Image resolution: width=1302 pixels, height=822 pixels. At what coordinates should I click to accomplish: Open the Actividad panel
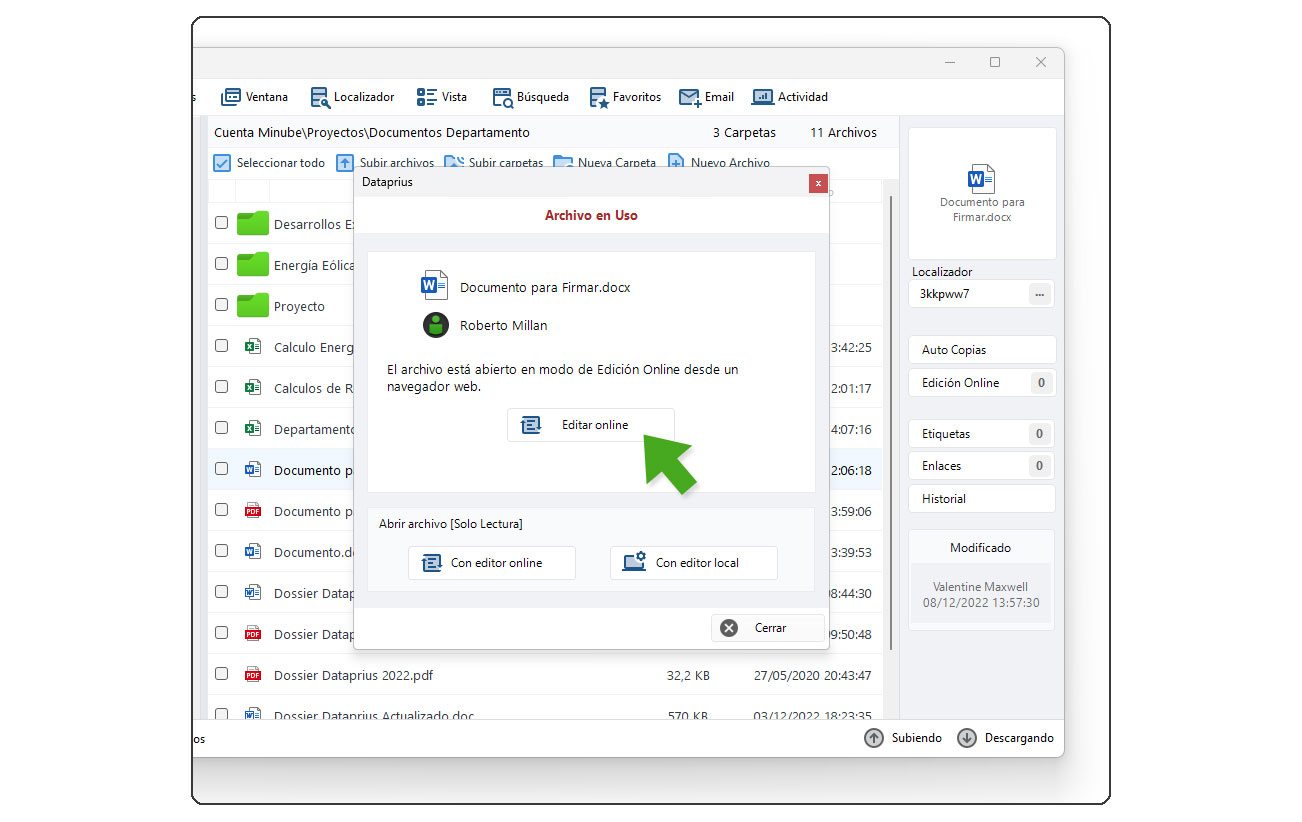click(790, 97)
